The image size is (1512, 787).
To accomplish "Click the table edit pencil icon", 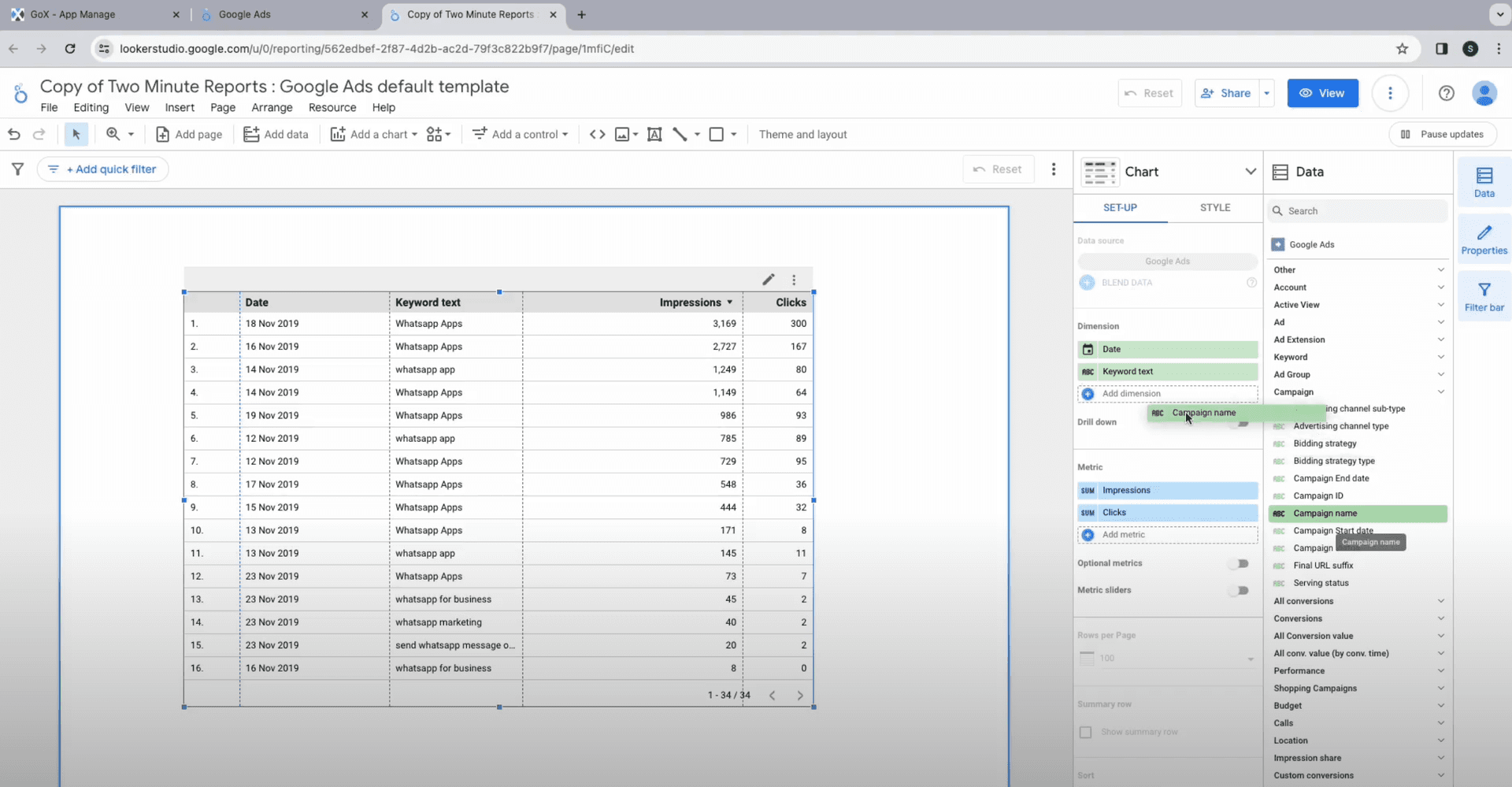I will (769, 280).
